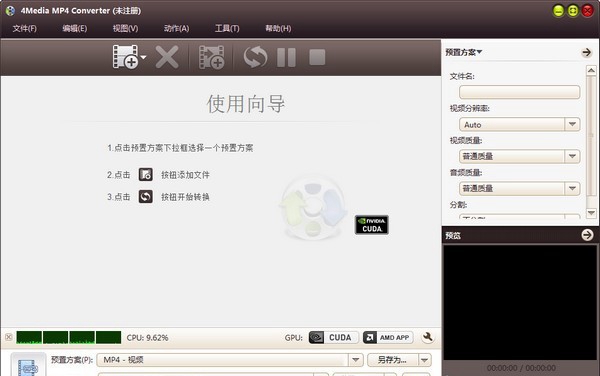Image resolution: width=600 pixels, height=376 pixels.
Task: Click the stop conversion square icon
Action: tap(317, 57)
